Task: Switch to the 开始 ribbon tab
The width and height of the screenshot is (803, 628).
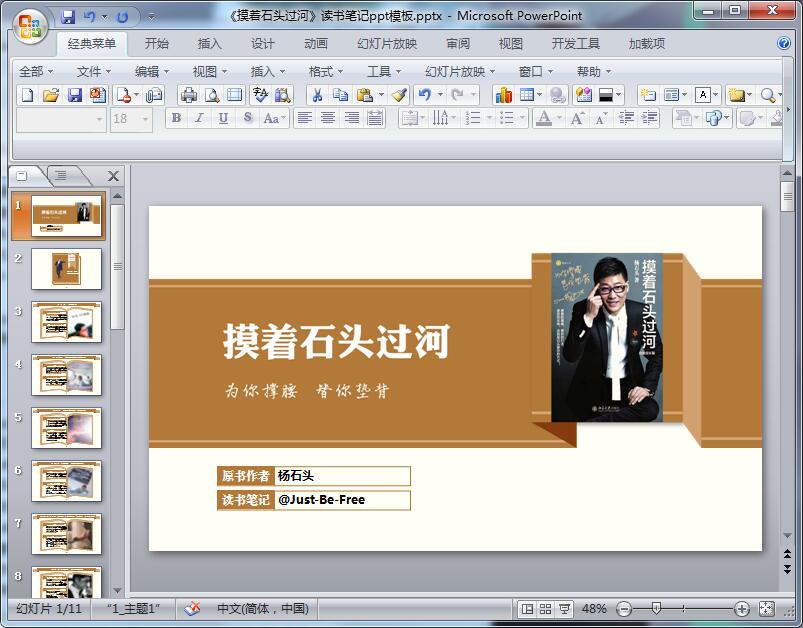Action: (x=157, y=44)
